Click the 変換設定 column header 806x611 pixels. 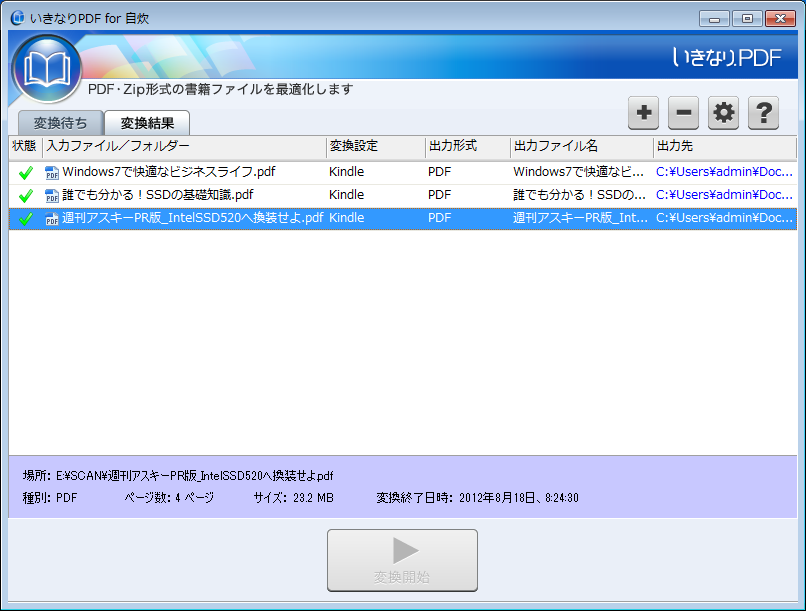(x=376, y=146)
